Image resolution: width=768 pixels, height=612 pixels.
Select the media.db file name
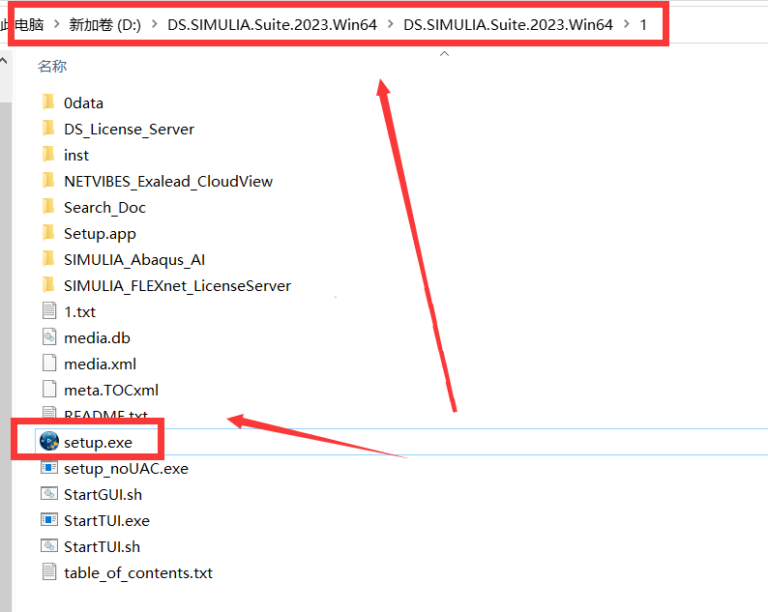[97, 338]
